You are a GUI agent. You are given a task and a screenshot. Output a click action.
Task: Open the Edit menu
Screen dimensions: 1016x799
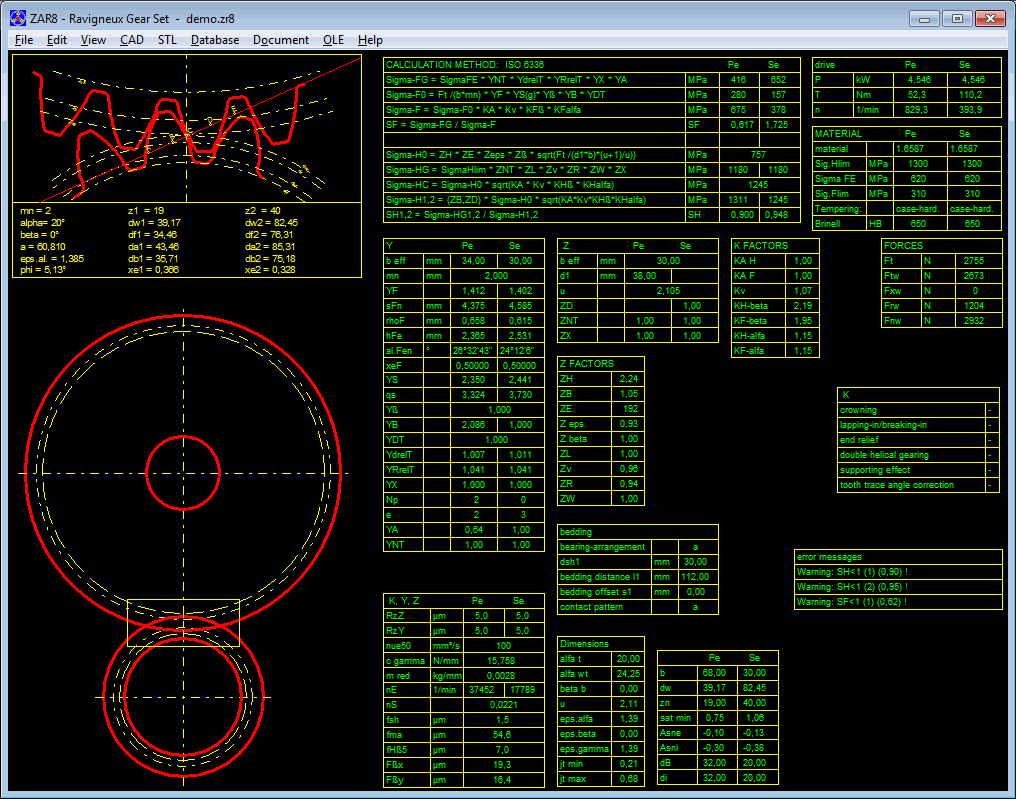click(57, 40)
